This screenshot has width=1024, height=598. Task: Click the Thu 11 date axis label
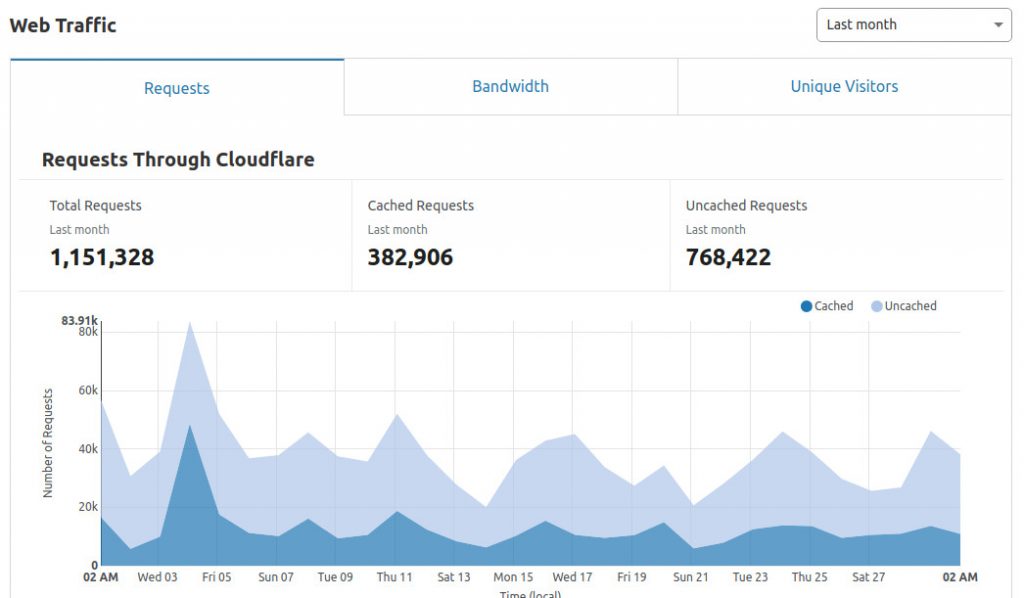pyautogui.click(x=394, y=577)
